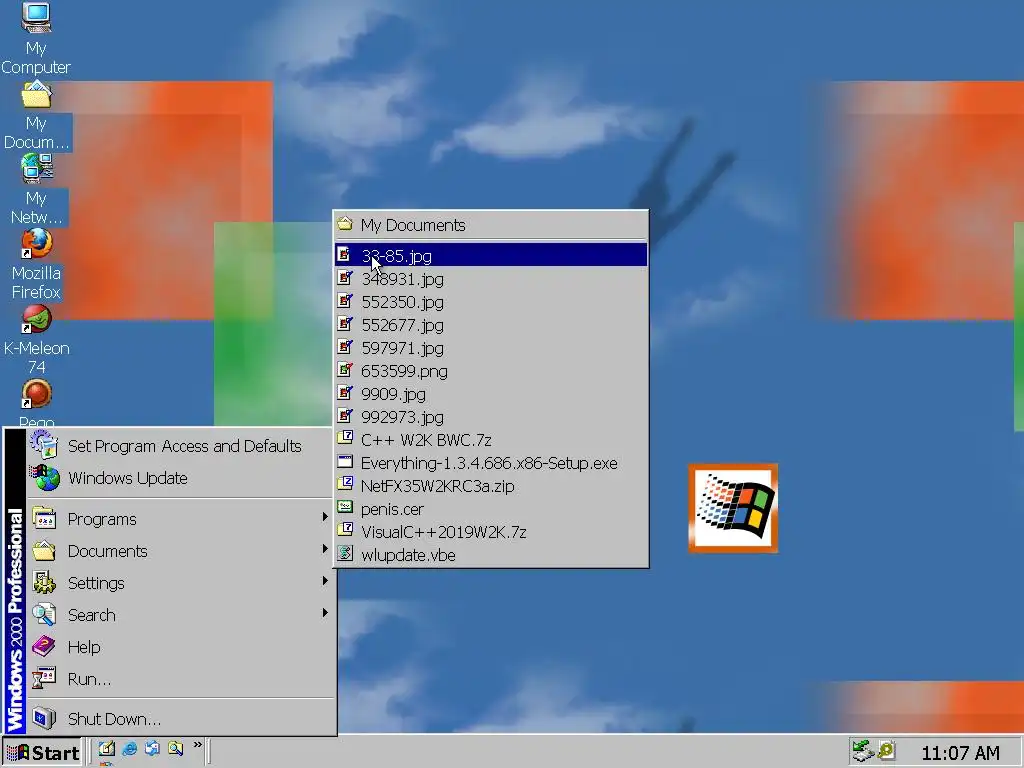
Task: Click the 11:07 AM taskbar clock
Action: 960,753
